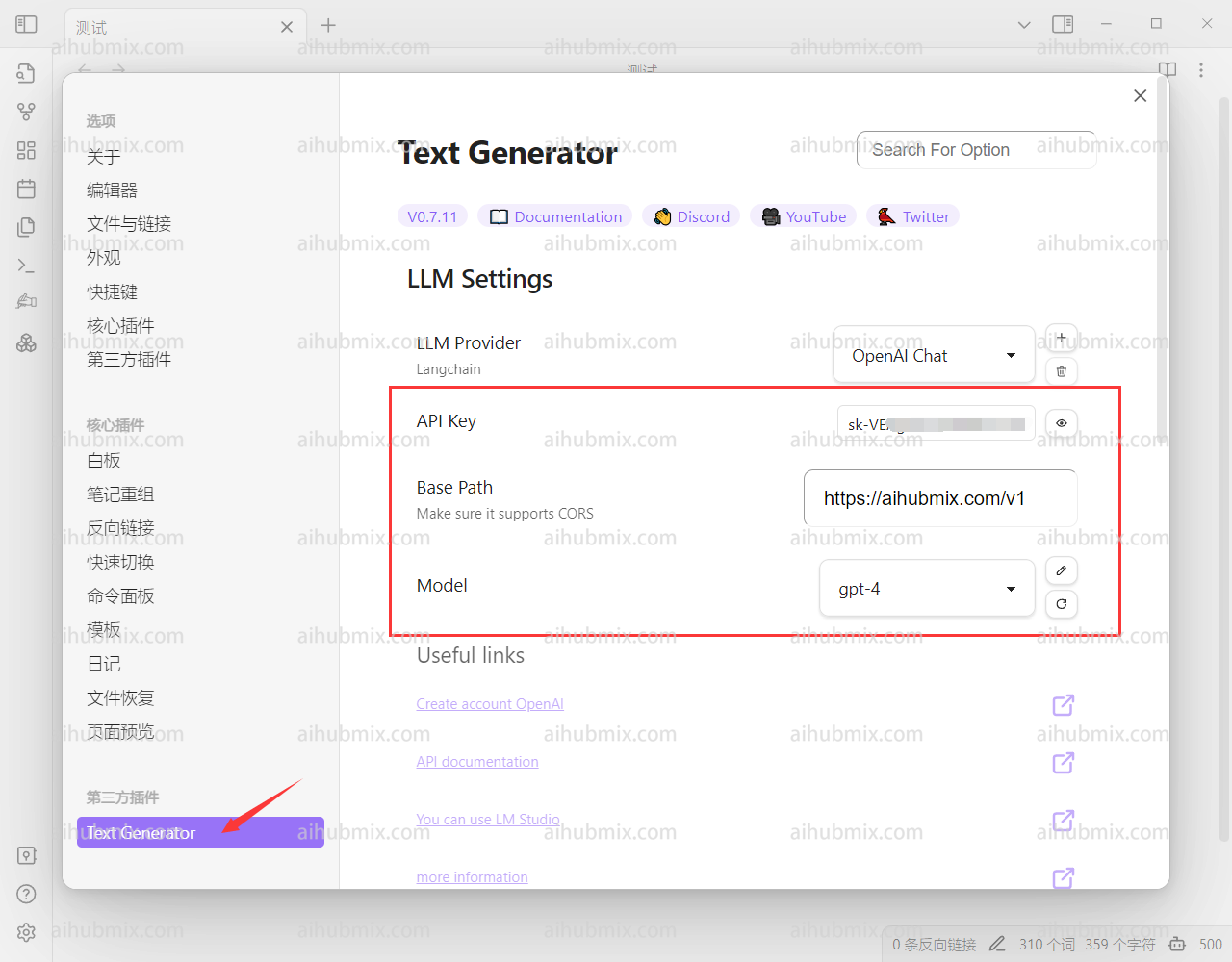Select Text Generator in settings sidebar
This screenshot has height=962, width=1232.
pos(200,832)
